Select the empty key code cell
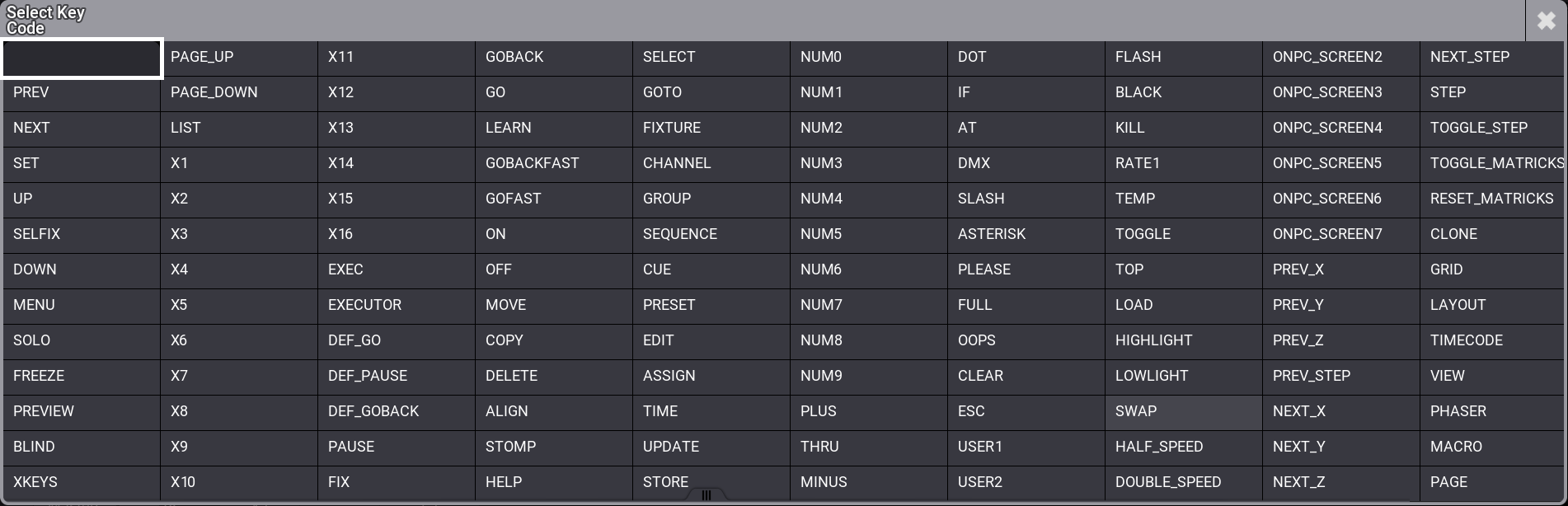1568x506 pixels. pos(81,58)
